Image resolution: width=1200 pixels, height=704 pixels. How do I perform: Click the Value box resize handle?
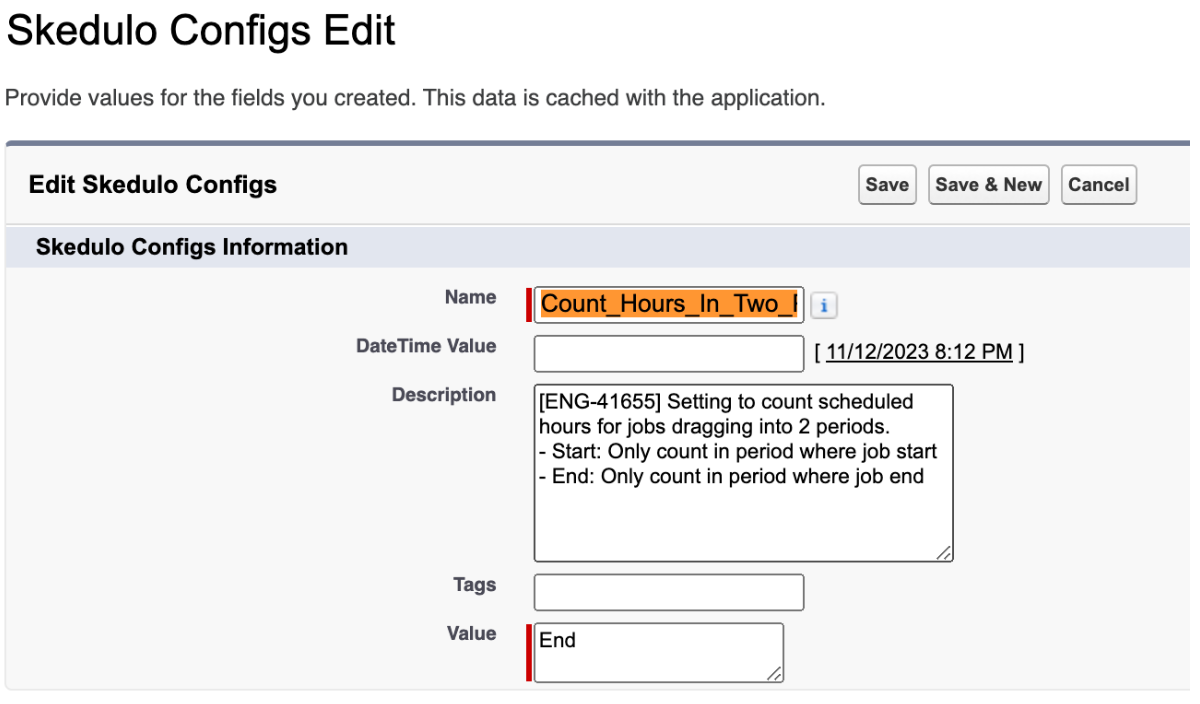[775, 675]
